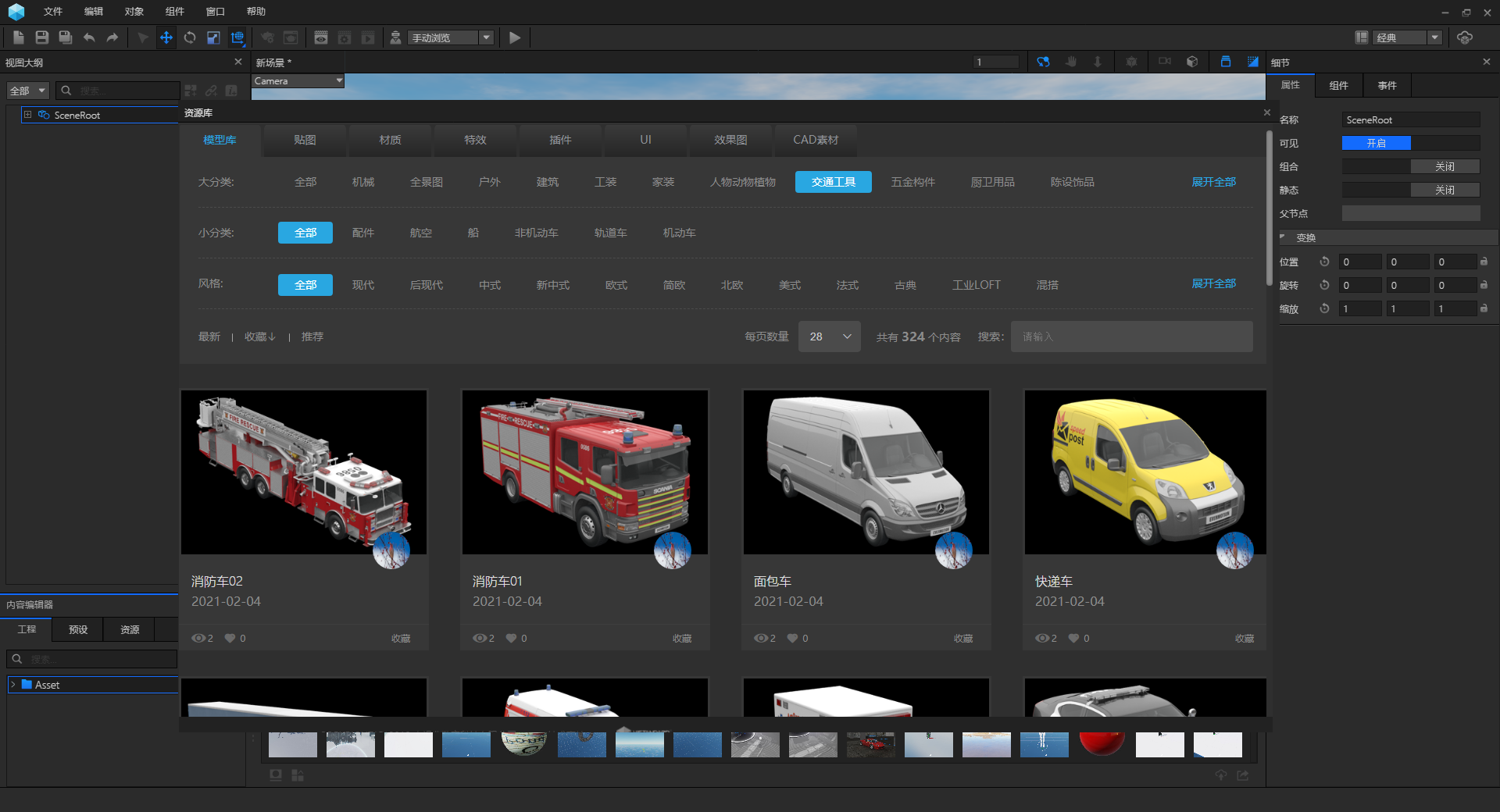Undo the last action

89,37
